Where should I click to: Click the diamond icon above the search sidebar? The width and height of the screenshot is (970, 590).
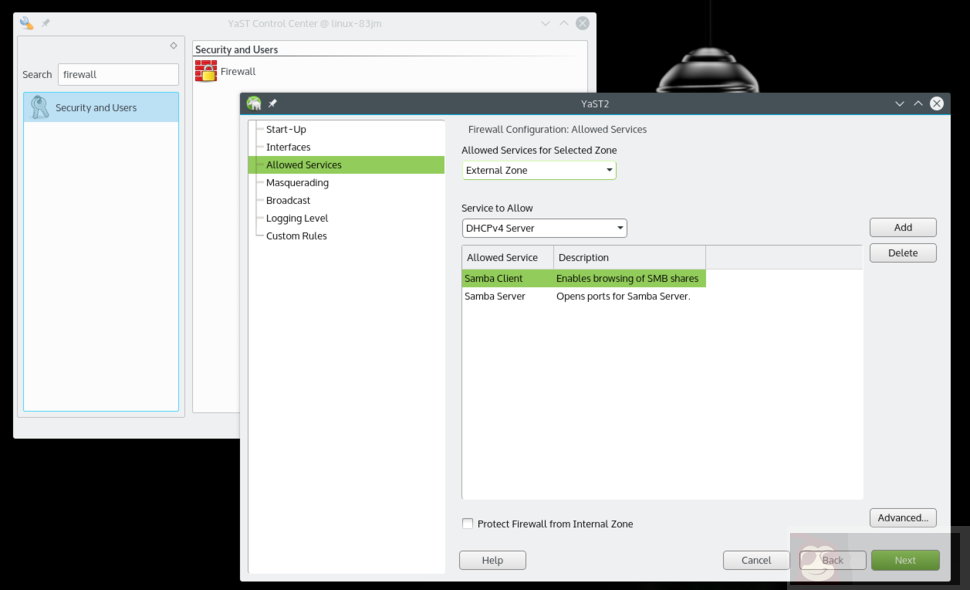tap(173, 44)
